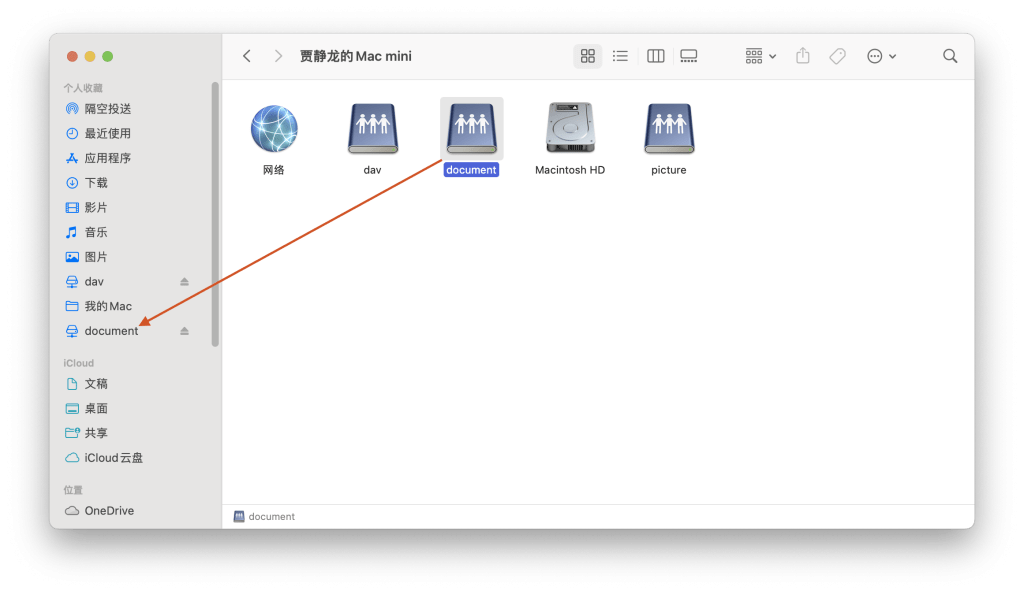Screen dimensions: 1024x594
Task: Click the window title 贾静龙的 Mac mini
Action: (x=356, y=57)
